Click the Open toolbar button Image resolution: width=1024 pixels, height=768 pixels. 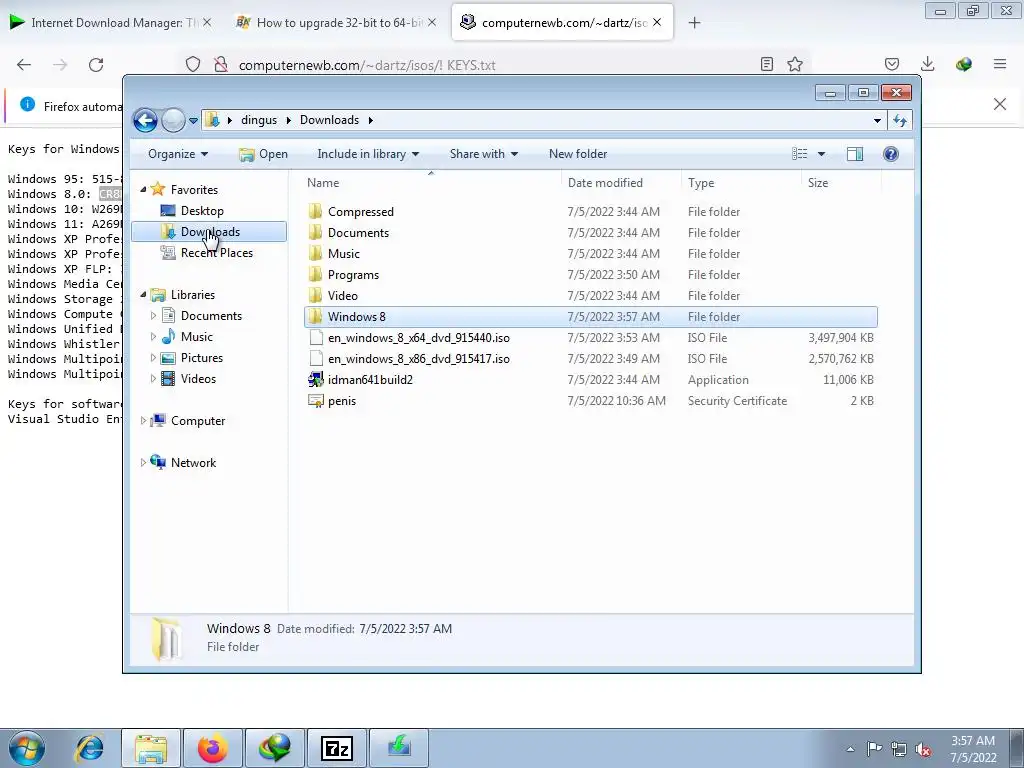(263, 154)
